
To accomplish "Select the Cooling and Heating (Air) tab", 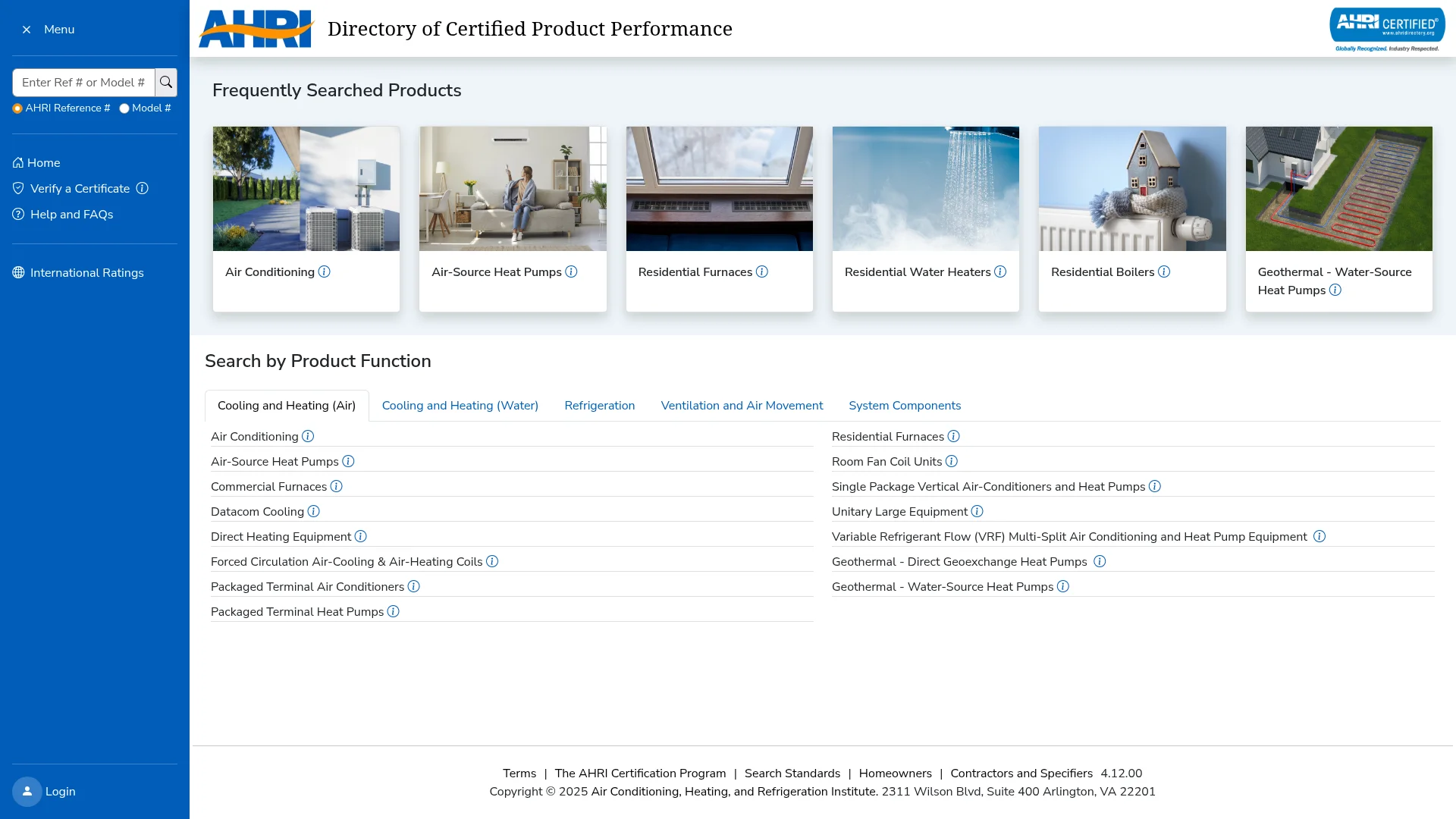I will pos(287,406).
